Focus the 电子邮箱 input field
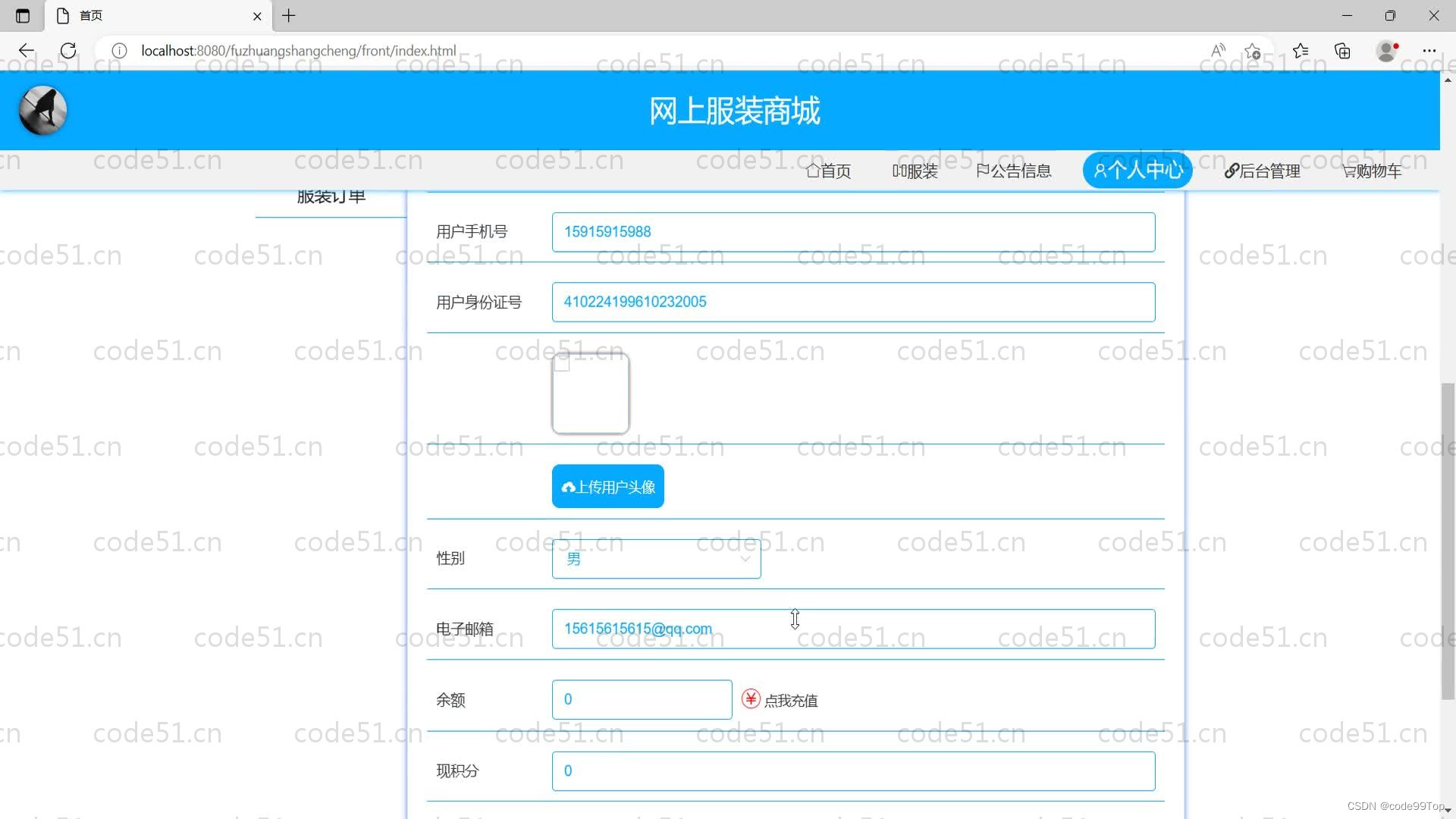This screenshot has height=819, width=1456. [854, 629]
